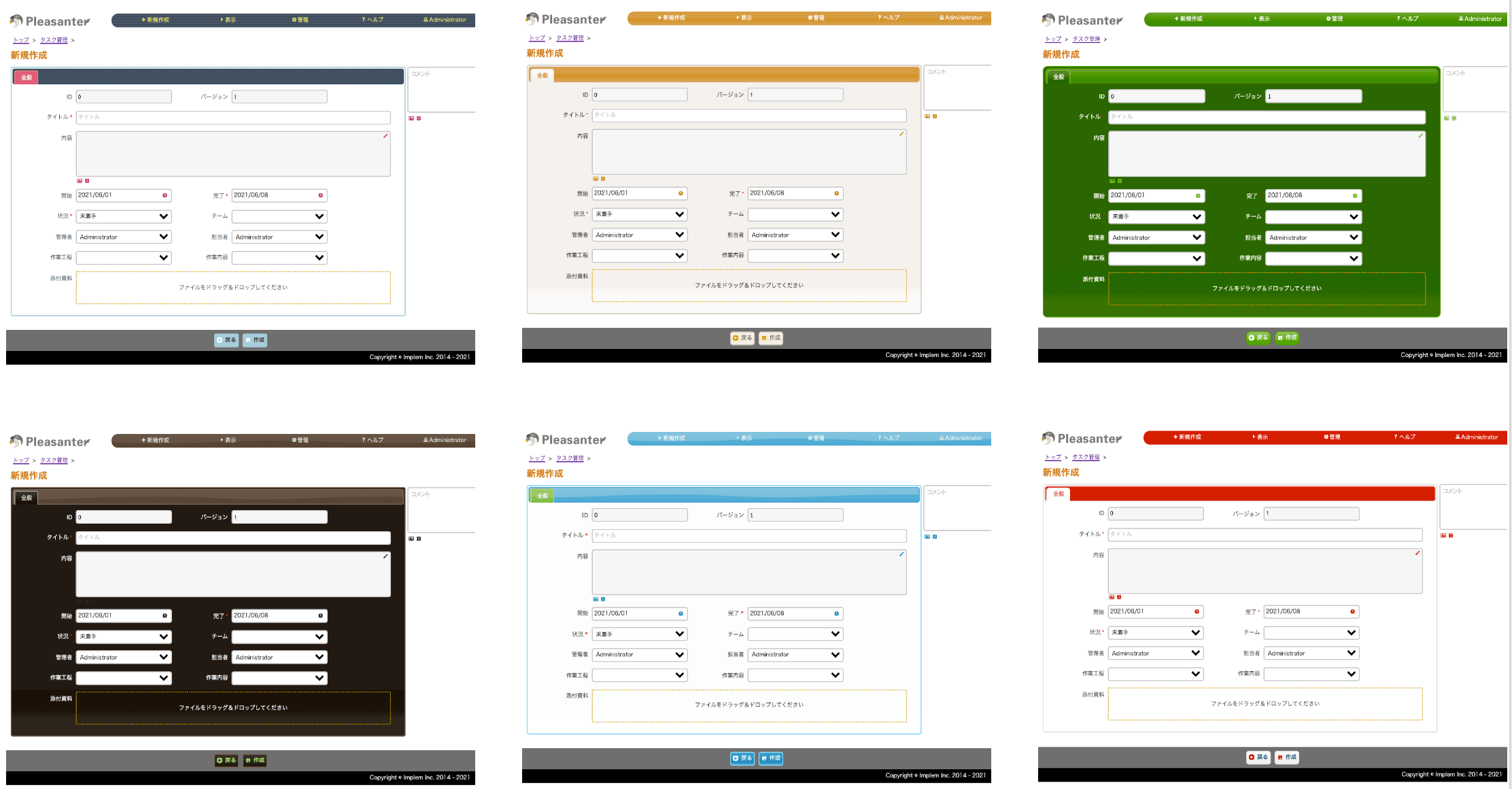
Task: Expand 担当者 dropdown in orange theme form
Action: pyautogui.click(x=795, y=235)
